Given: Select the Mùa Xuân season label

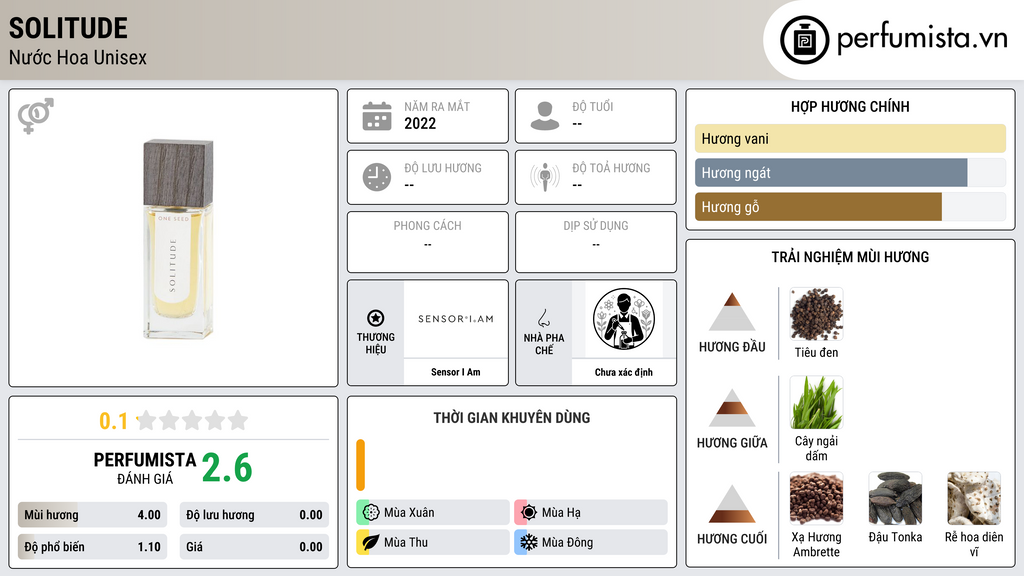Looking at the screenshot, I should (409, 513).
